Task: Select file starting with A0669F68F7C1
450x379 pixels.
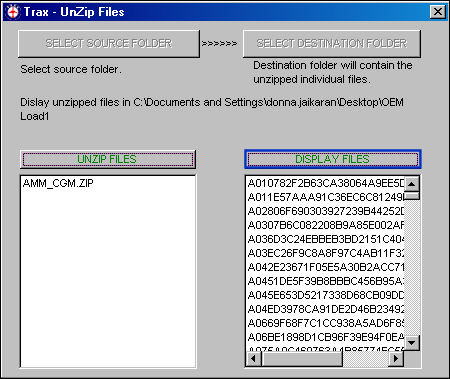Action: (x=326, y=323)
